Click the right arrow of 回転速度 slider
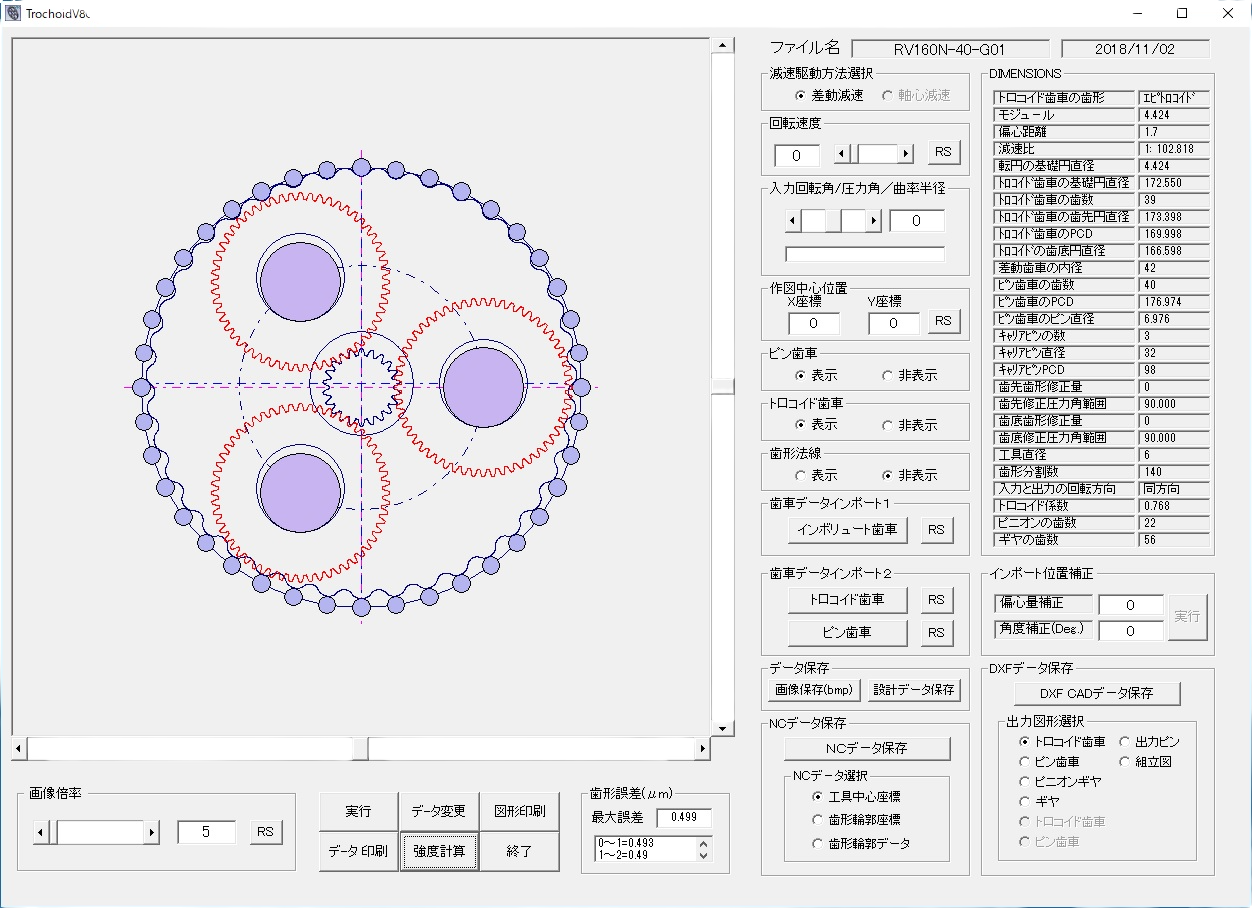The width and height of the screenshot is (1252, 908). [906, 154]
